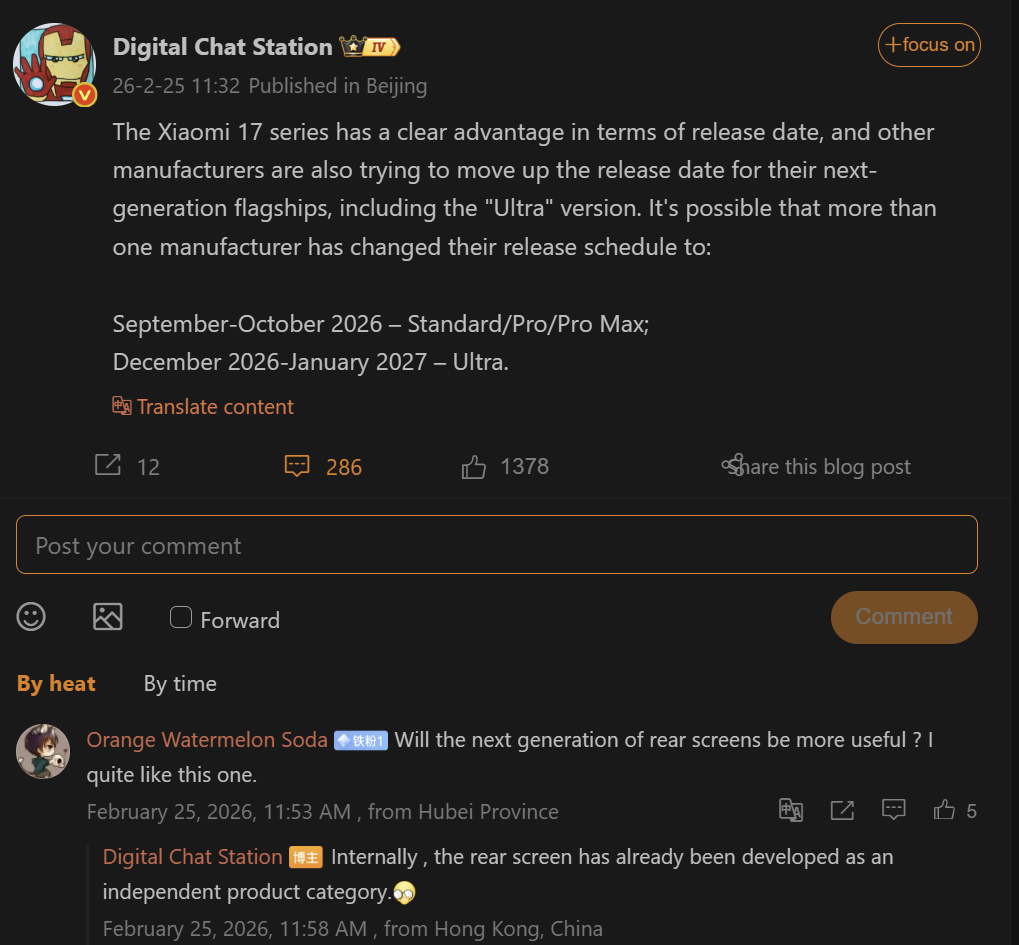Image resolution: width=1019 pixels, height=945 pixels.
Task: Open Digital Chat Station's Iron Man avatar
Action: [x=54, y=65]
